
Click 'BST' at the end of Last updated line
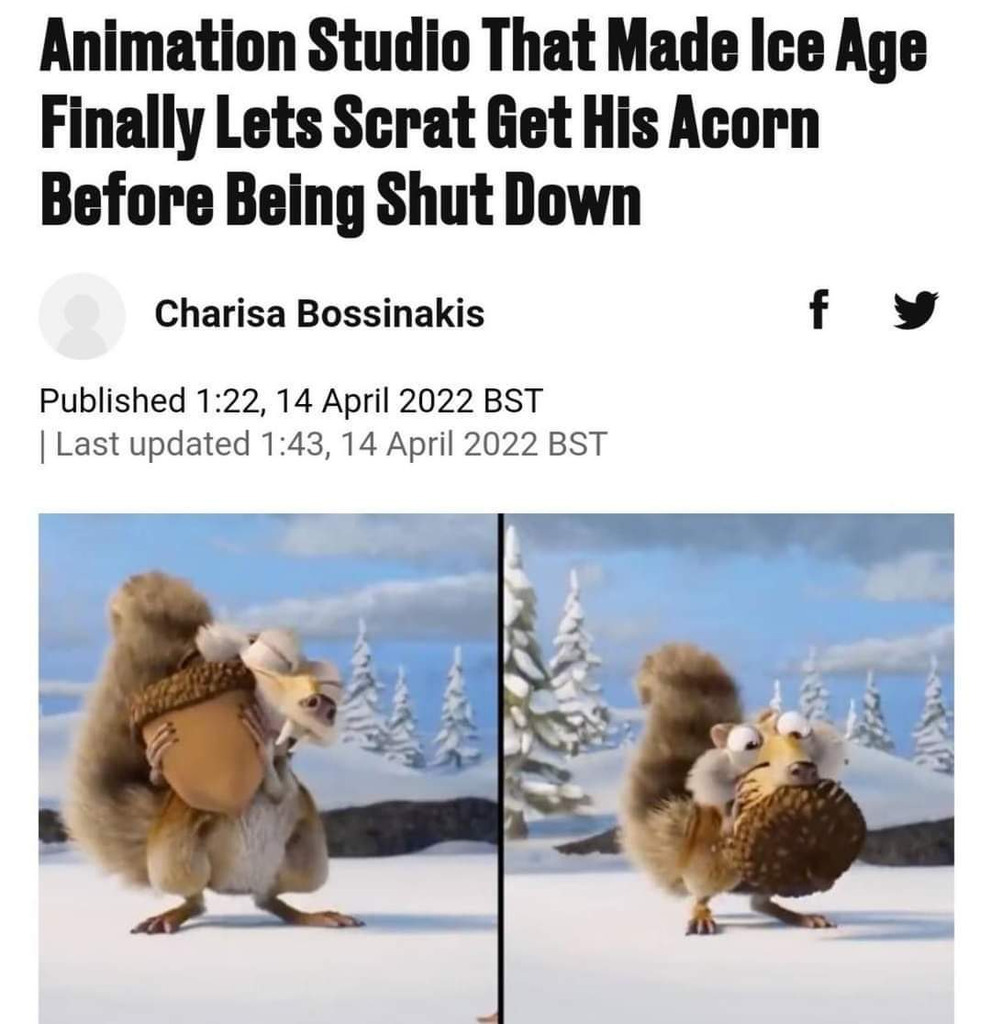click(577, 445)
